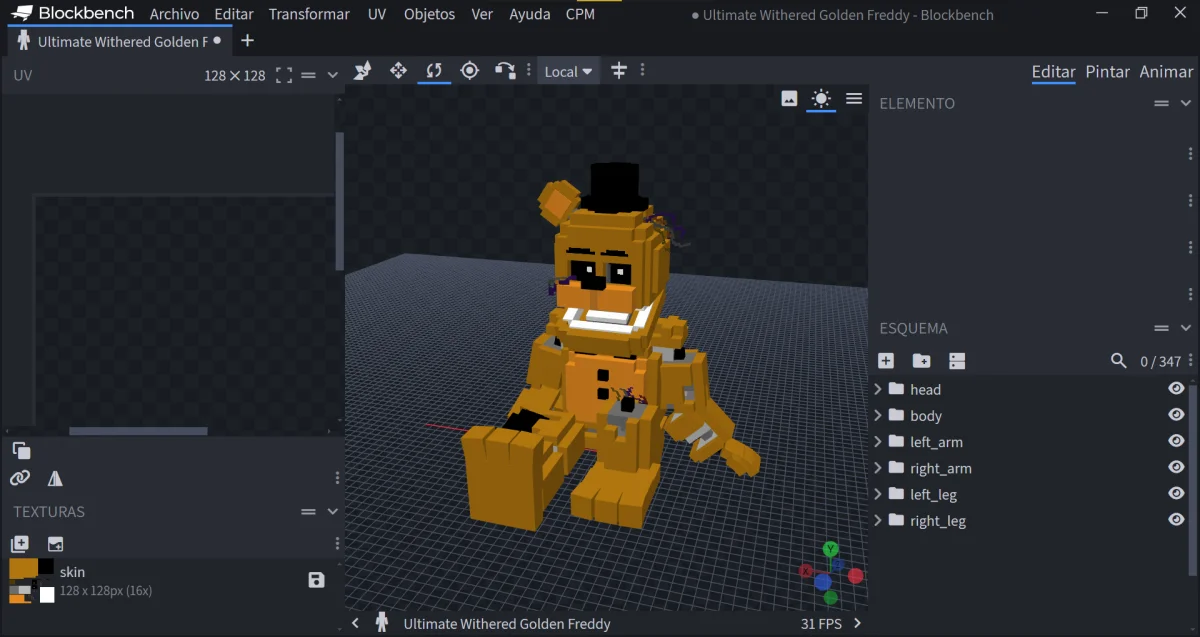Click the UV mirror icon
The width and height of the screenshot is (1200, 637).
[55, 478]
